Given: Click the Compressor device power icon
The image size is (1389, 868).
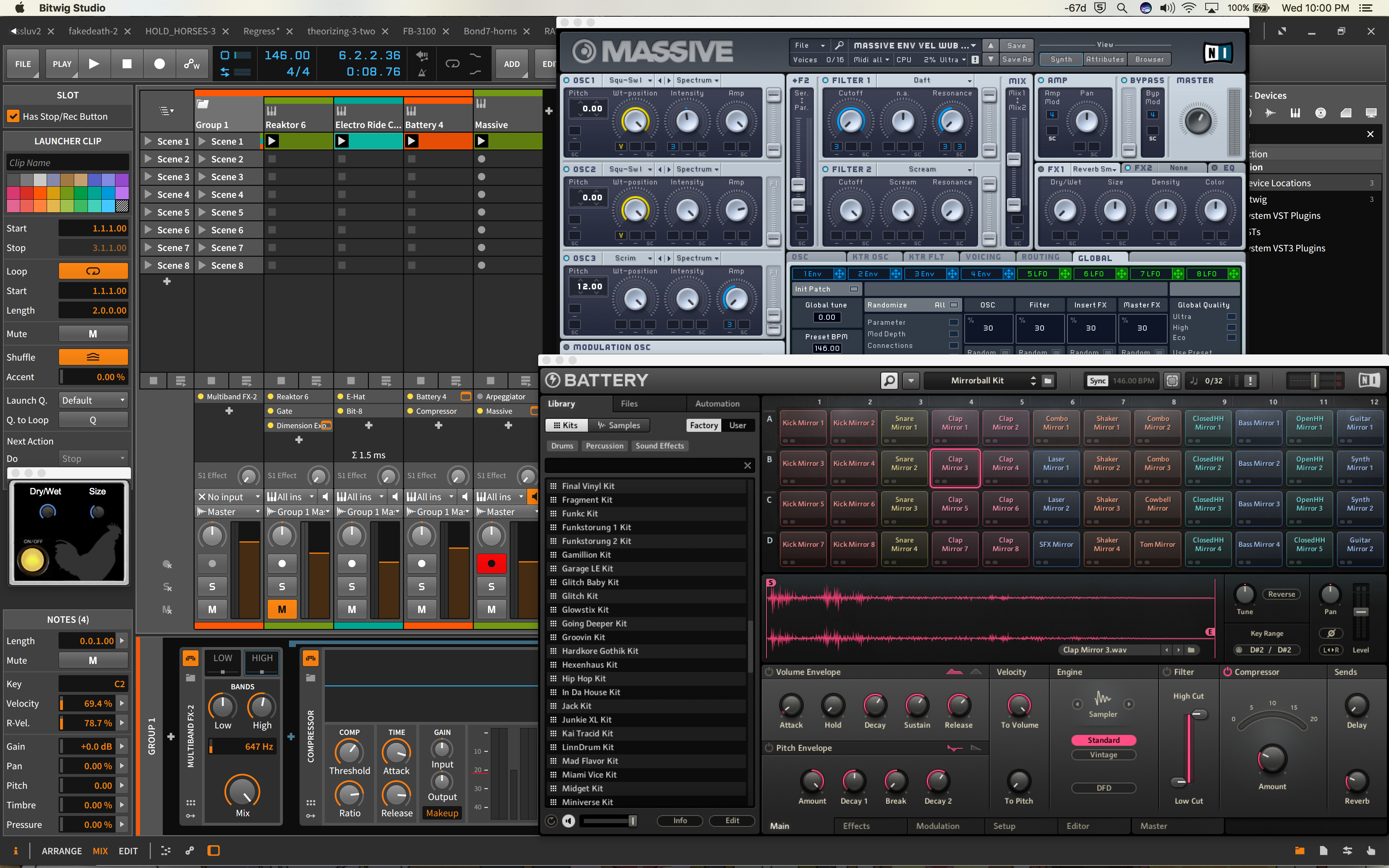Looking at the screenshot, I should coord(310,658).
